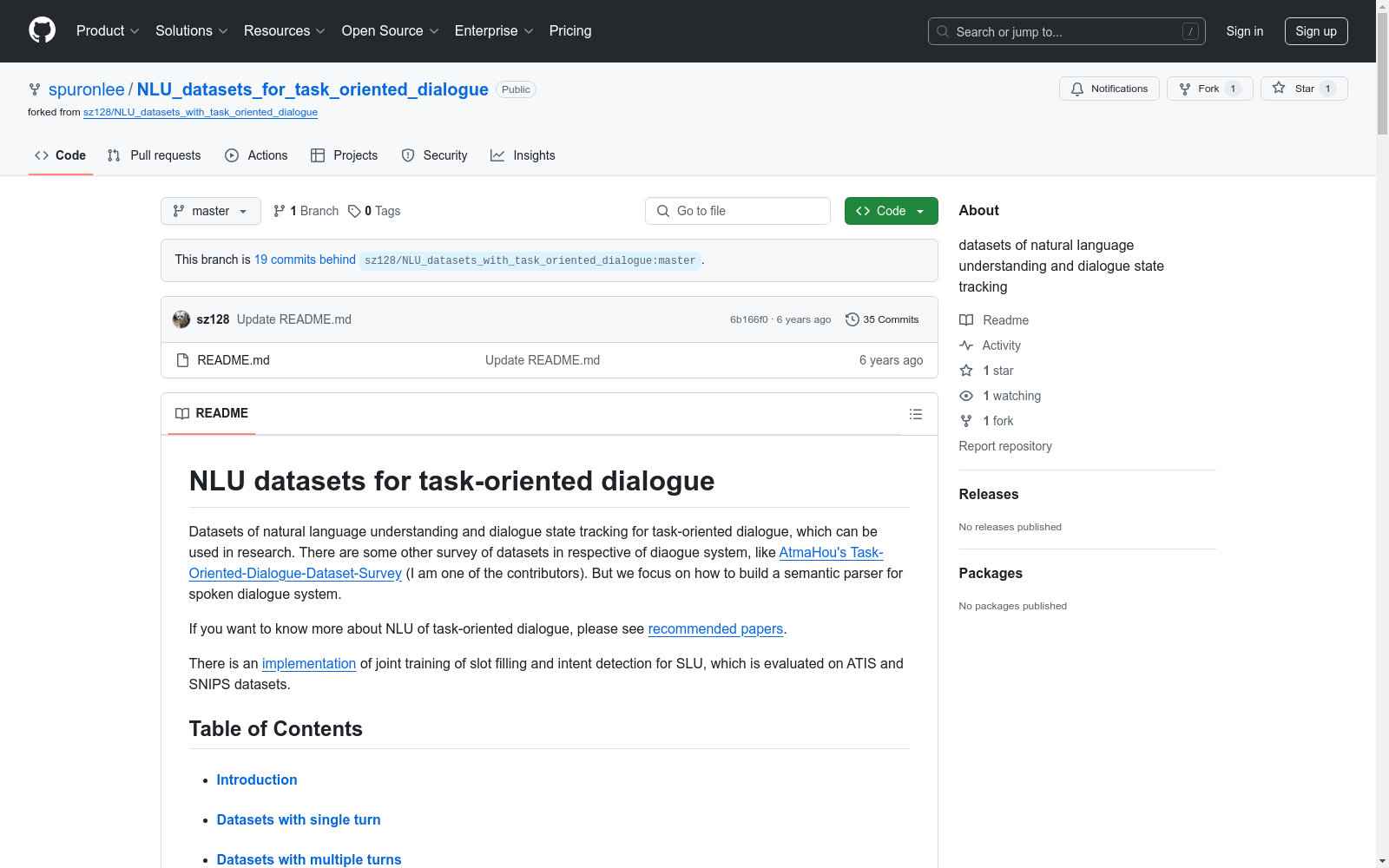Click the branch icon beside 1 Branch
This screenshot has height=868, width=1389.
(280, 211)
